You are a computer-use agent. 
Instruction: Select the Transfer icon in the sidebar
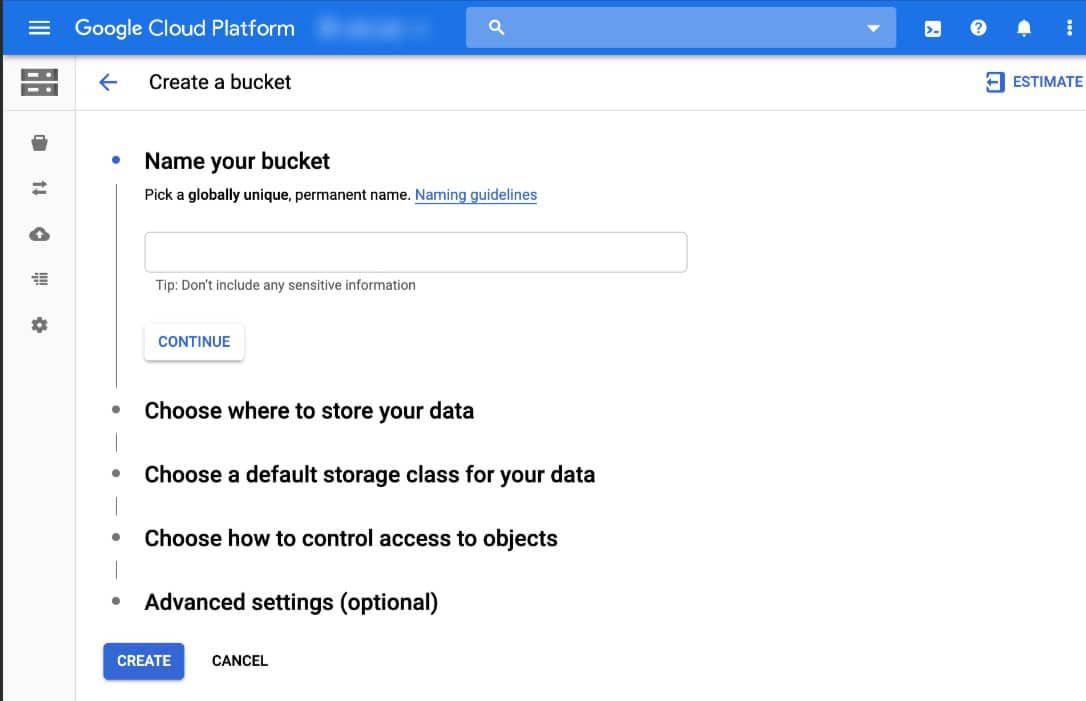[39, 188]
